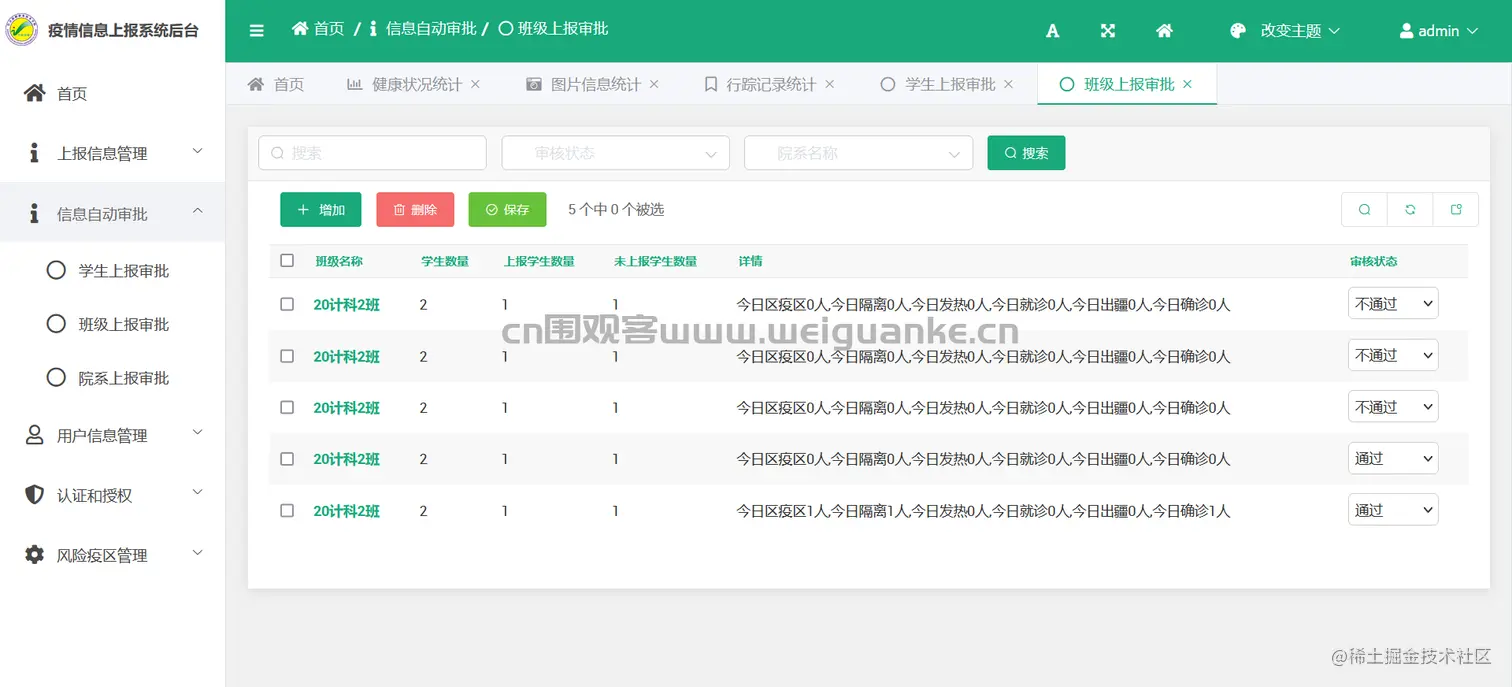Click the font size 'A' icon in header
The image size is (1512, 687).
[1052, 31]
